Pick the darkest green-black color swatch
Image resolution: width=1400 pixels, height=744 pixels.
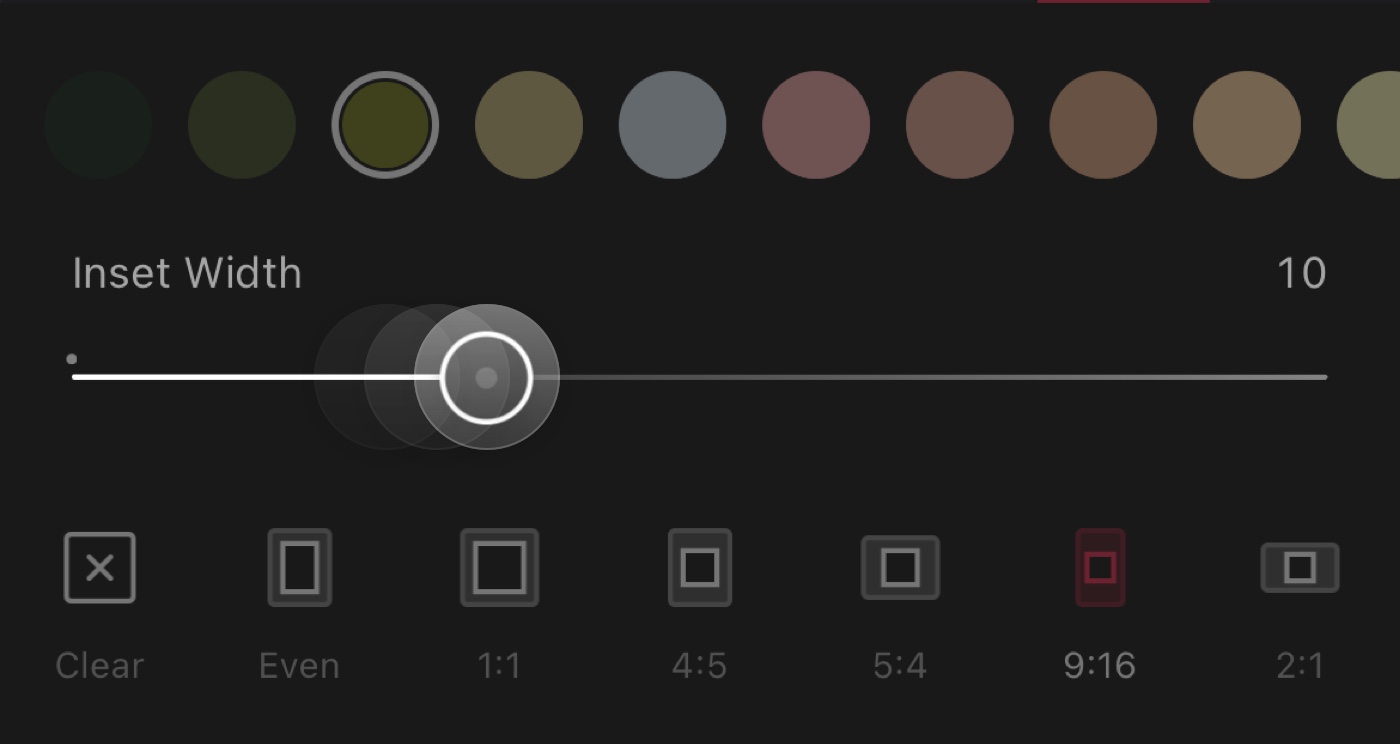coord(98,125)
